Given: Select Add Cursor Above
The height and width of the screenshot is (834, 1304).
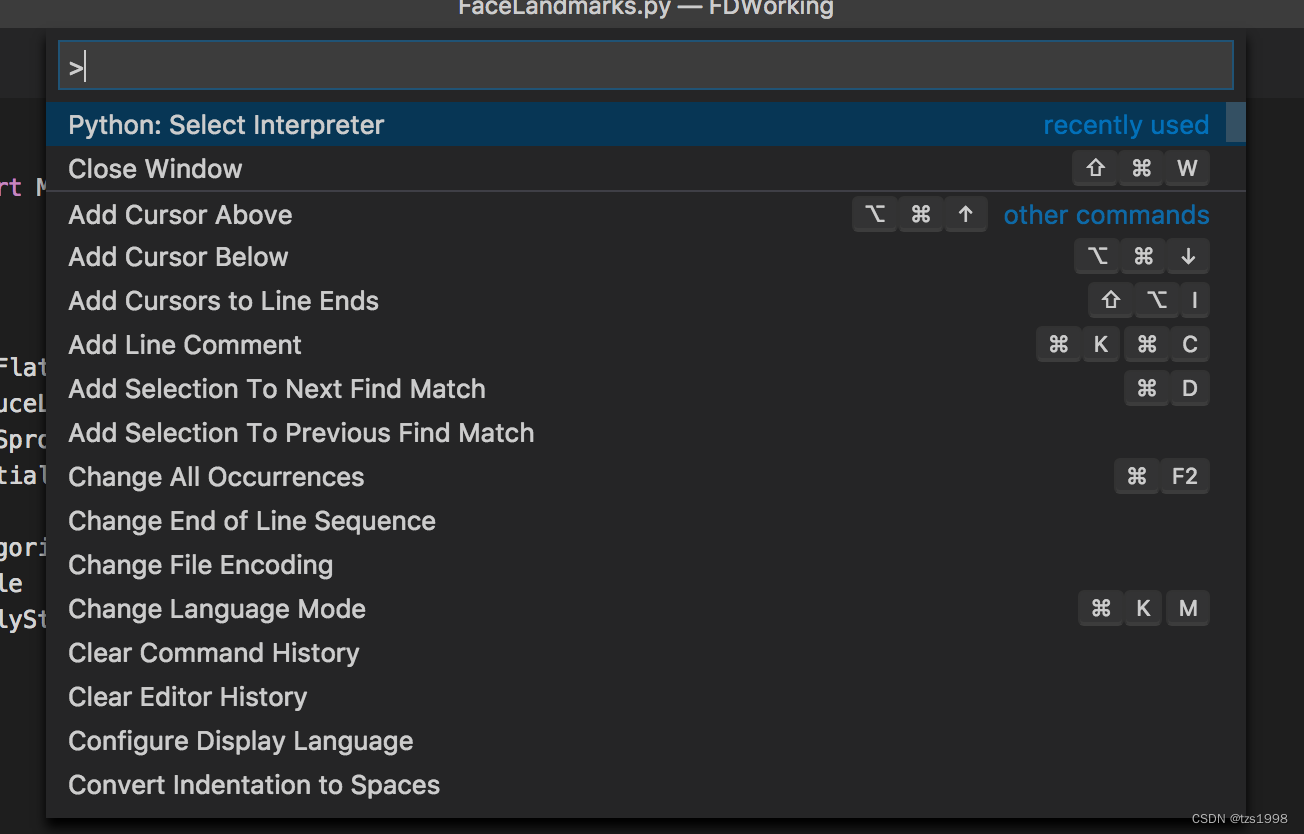Looking at the screenshot, I should click(x=180, y=214).
